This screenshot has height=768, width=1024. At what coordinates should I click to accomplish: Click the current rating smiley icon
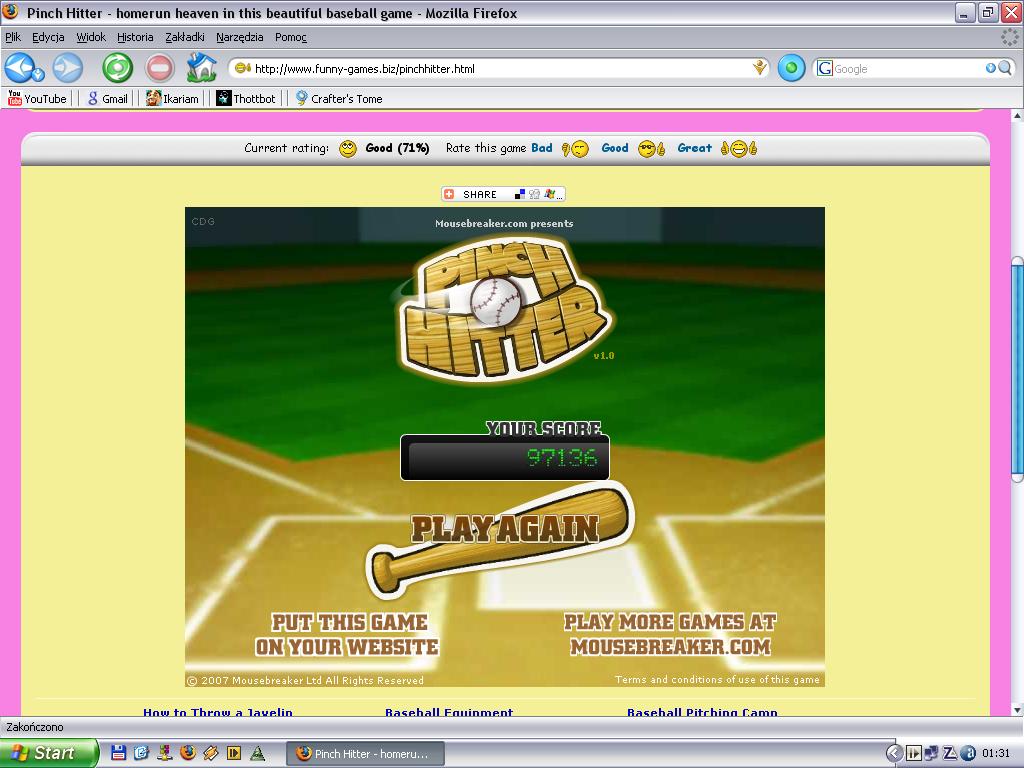348,149
